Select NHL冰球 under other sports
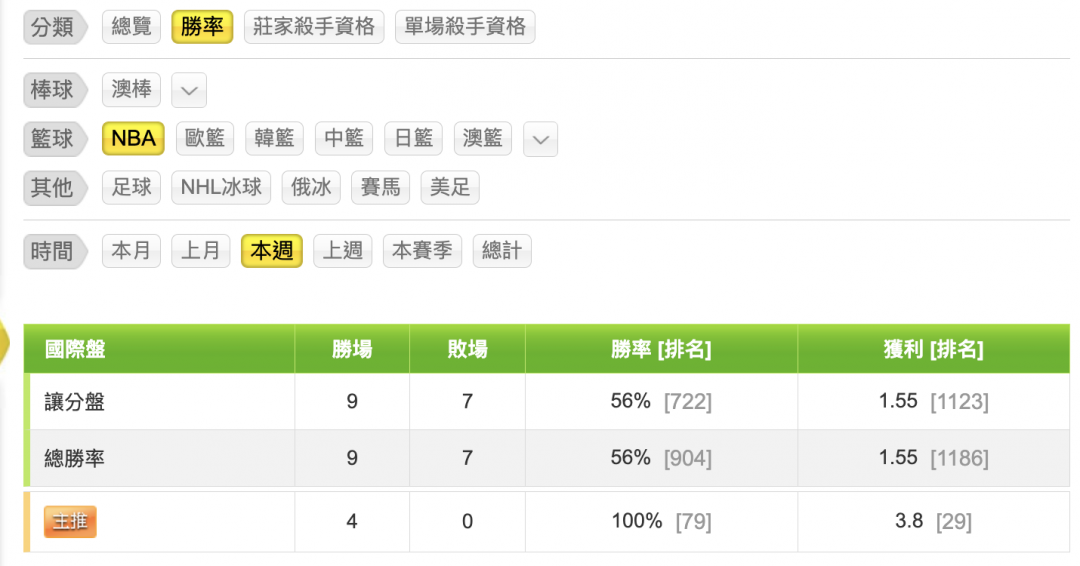The height and width of the screenshot is (566, 1080). (221, 187)
